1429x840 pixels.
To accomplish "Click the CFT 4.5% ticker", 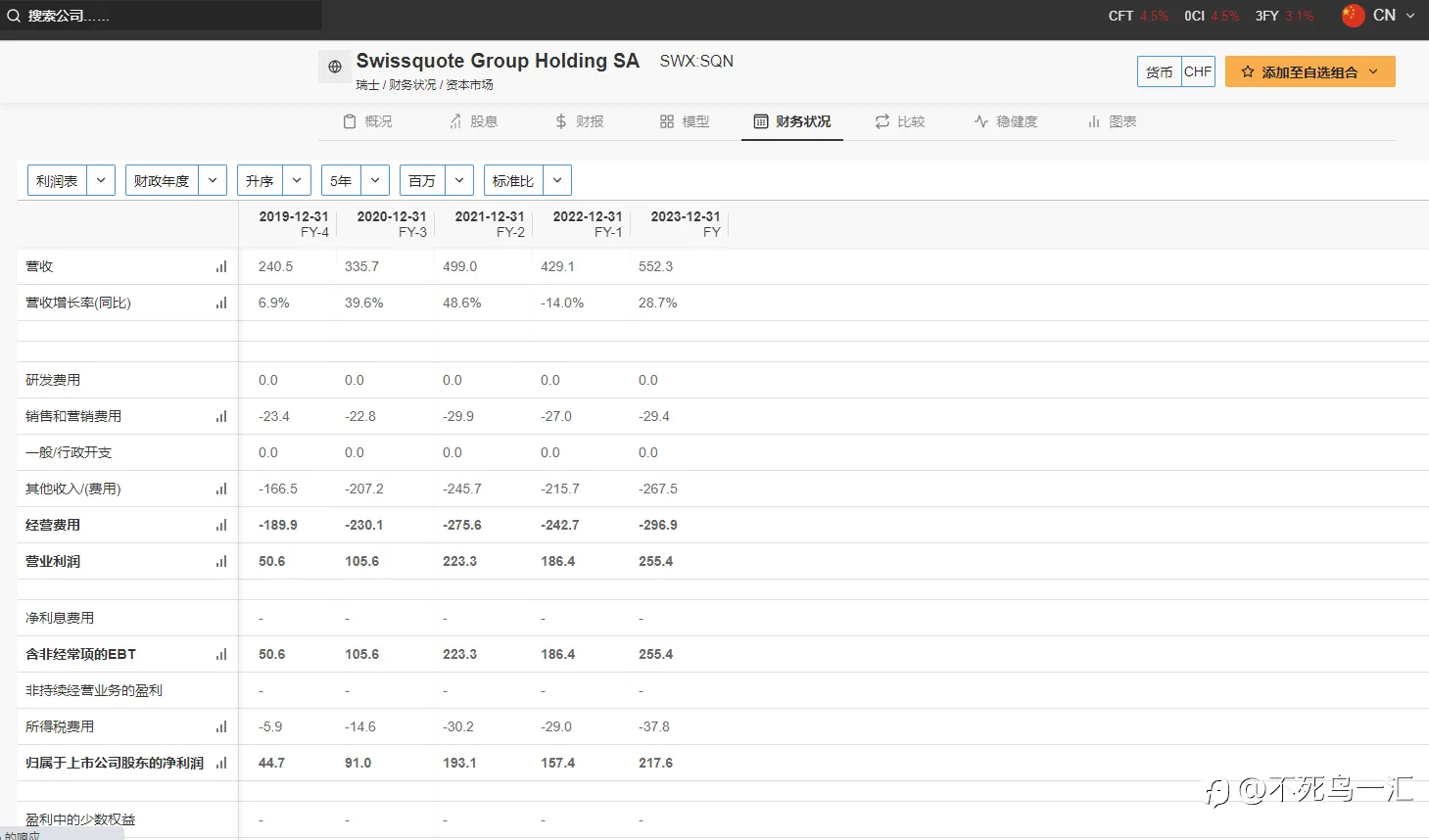I will pyautogui.click(x=1138, y=16).
